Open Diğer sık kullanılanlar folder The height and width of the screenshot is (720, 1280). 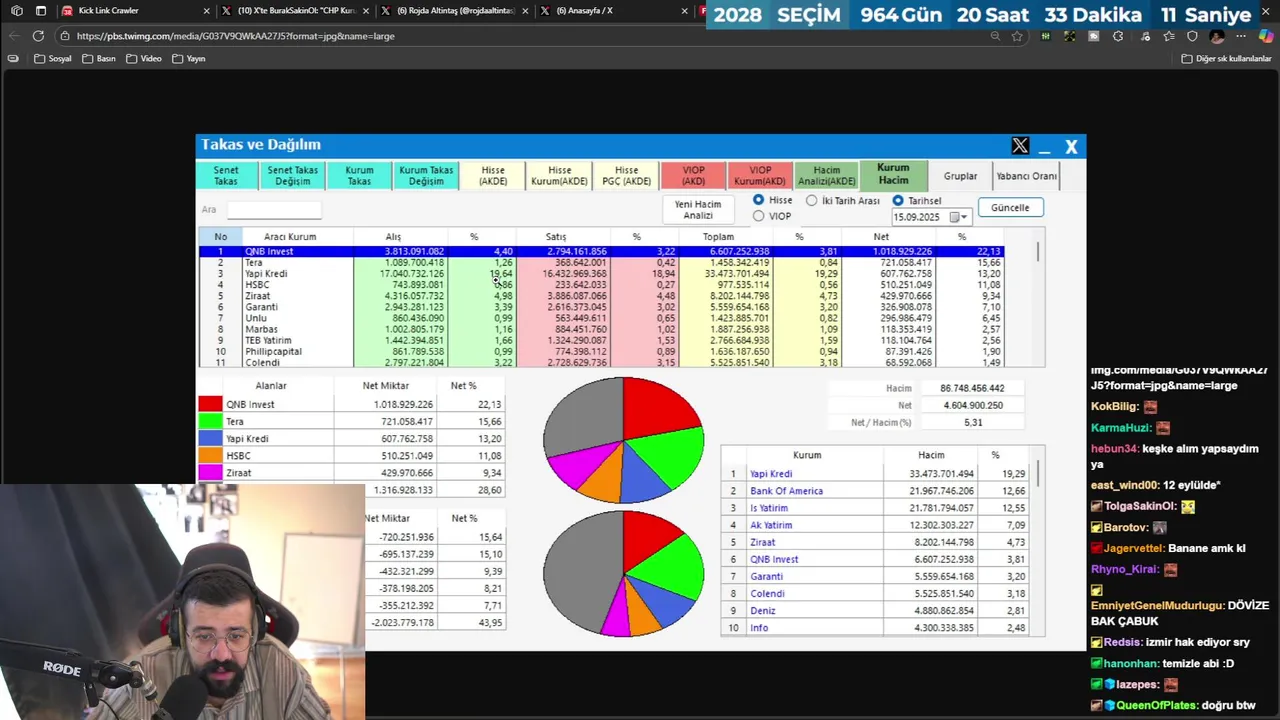click(x=1226, y=59)
